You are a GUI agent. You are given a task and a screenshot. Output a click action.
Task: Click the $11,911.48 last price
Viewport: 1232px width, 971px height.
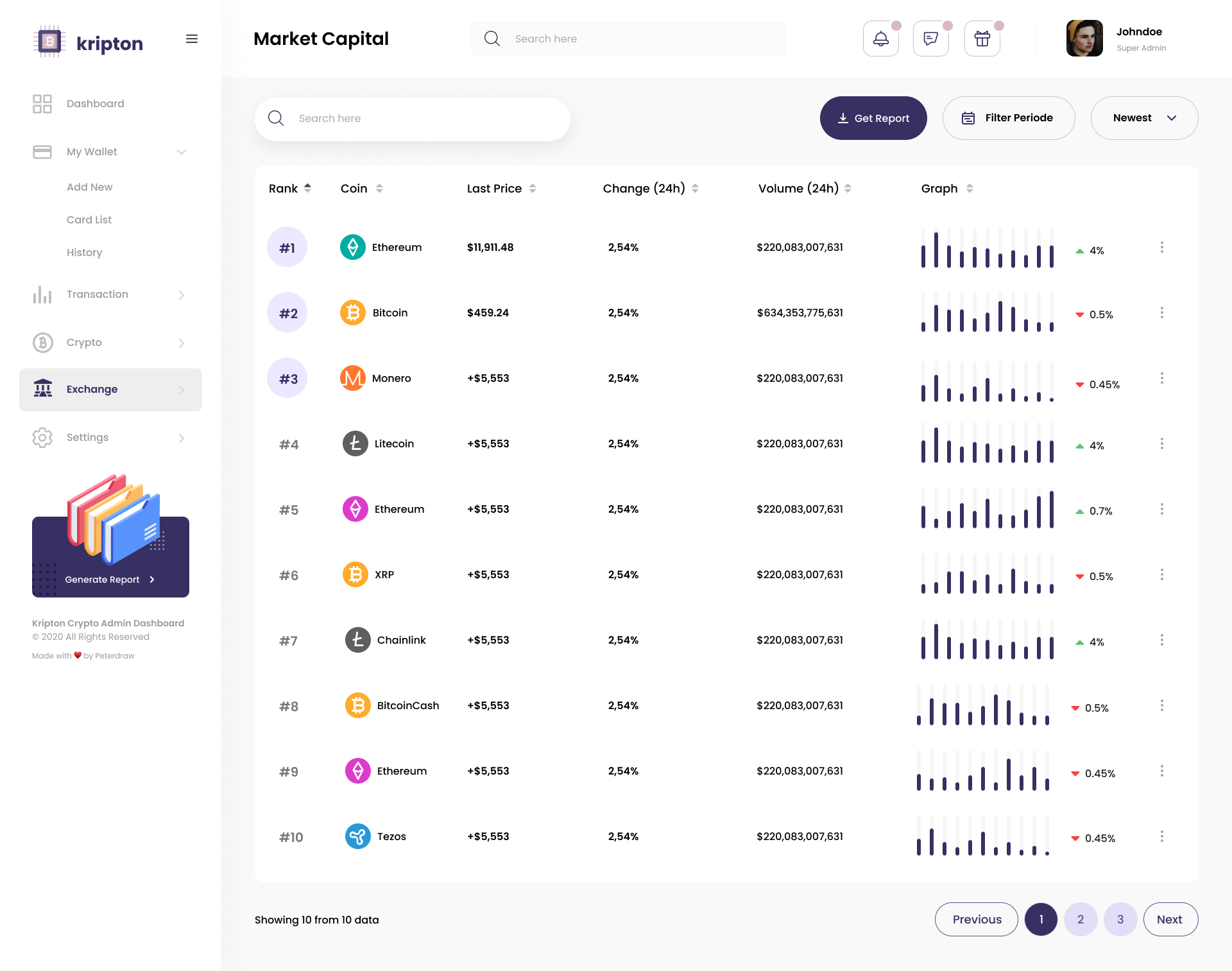(x=490, y=248)
